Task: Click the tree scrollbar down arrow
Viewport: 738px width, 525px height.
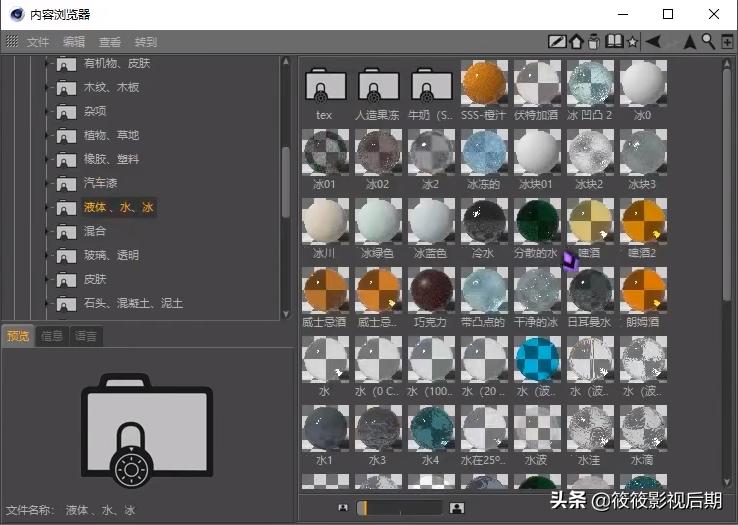Action: (x=286, y=314)
